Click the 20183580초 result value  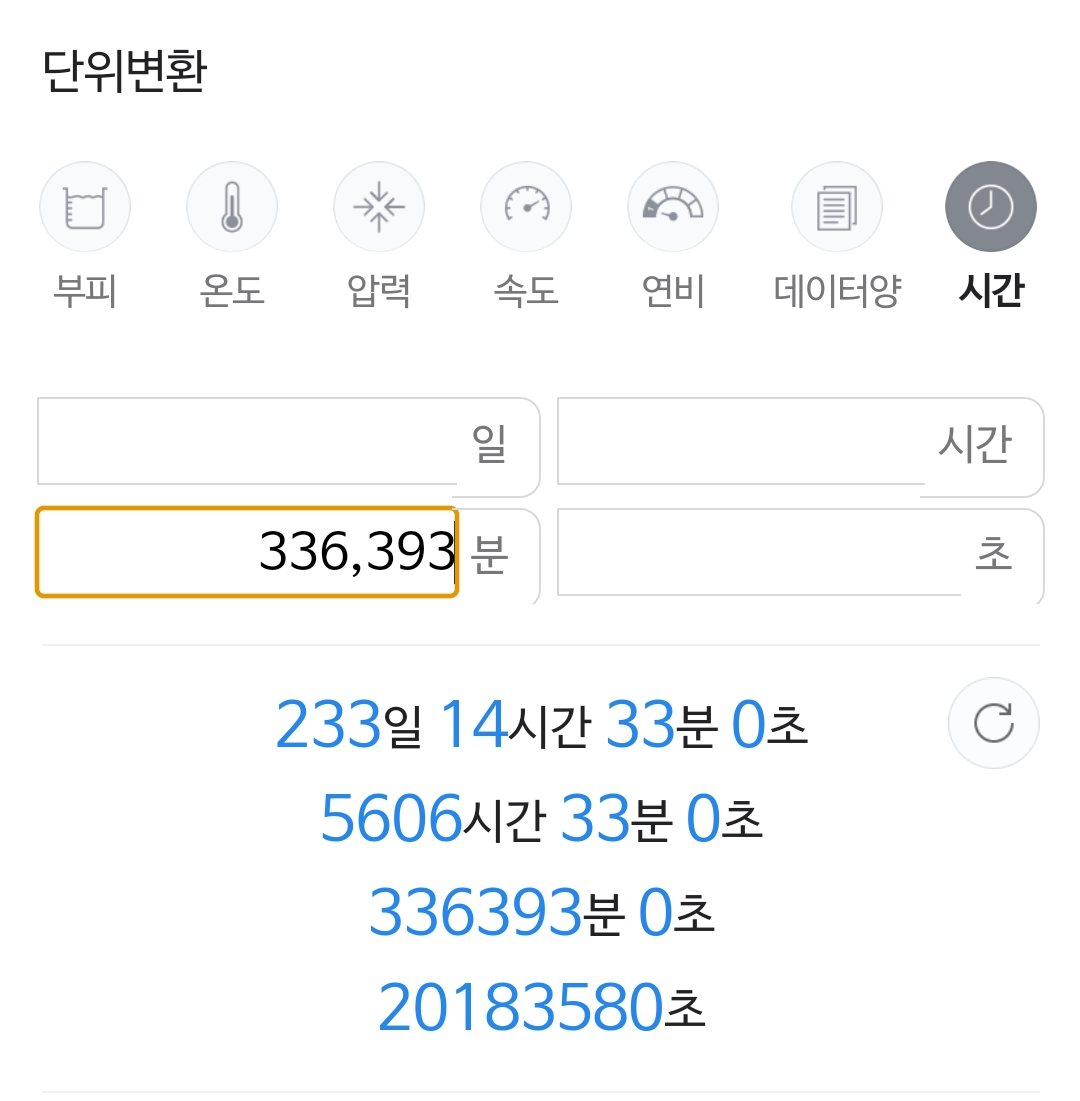click(x=541, y=1008)
